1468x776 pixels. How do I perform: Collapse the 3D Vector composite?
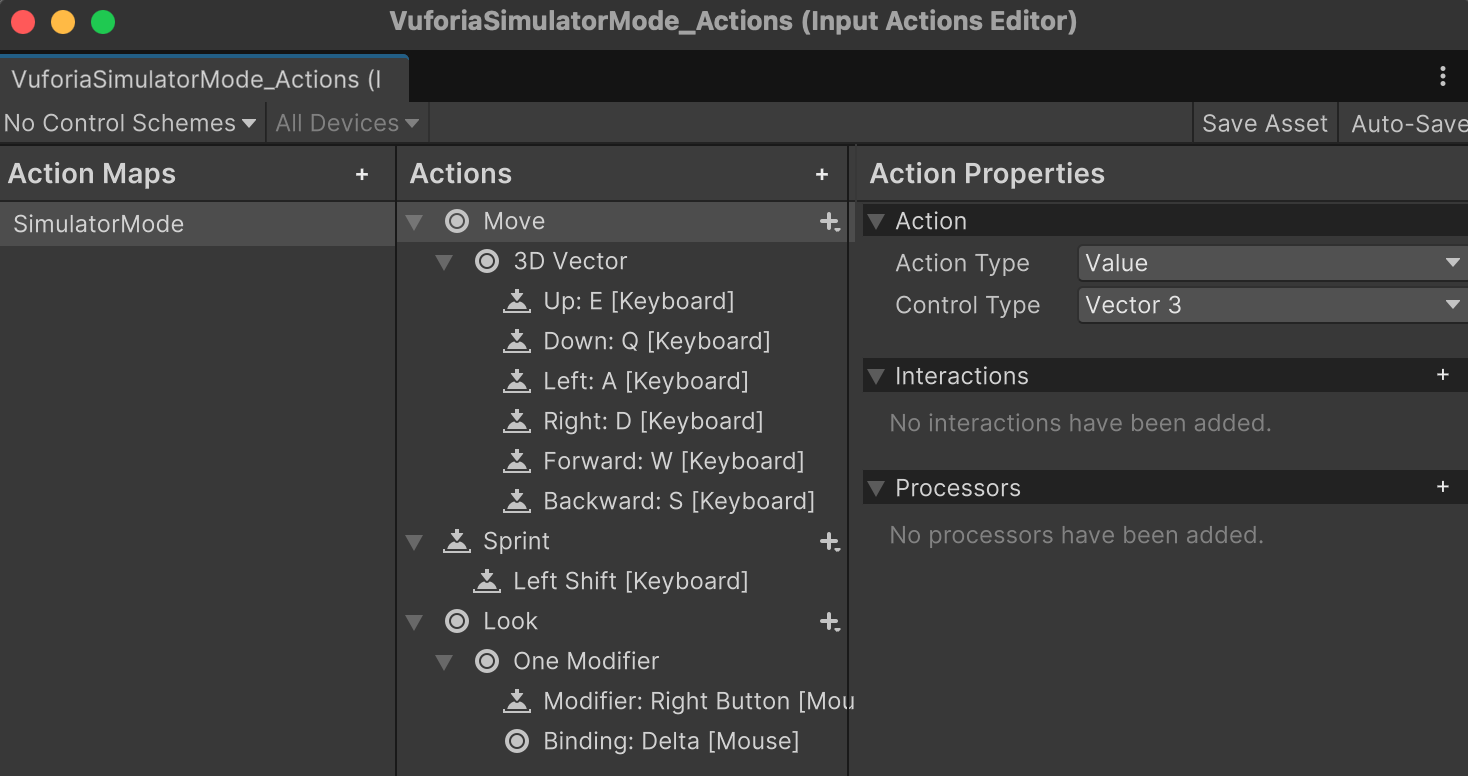pos(444,262)
